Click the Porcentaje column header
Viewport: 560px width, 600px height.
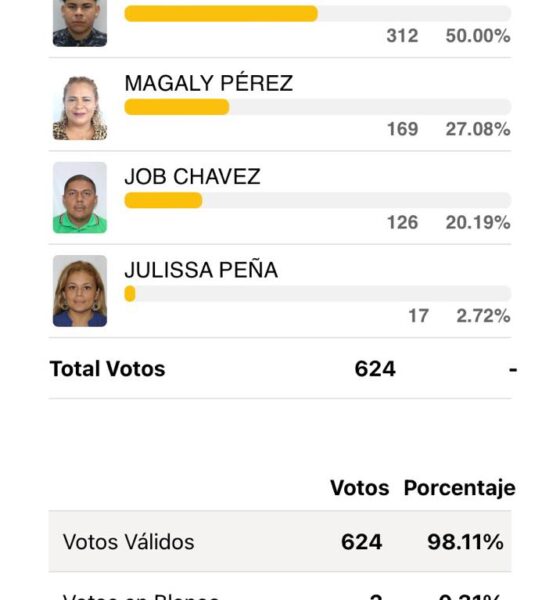click(460, 488)
